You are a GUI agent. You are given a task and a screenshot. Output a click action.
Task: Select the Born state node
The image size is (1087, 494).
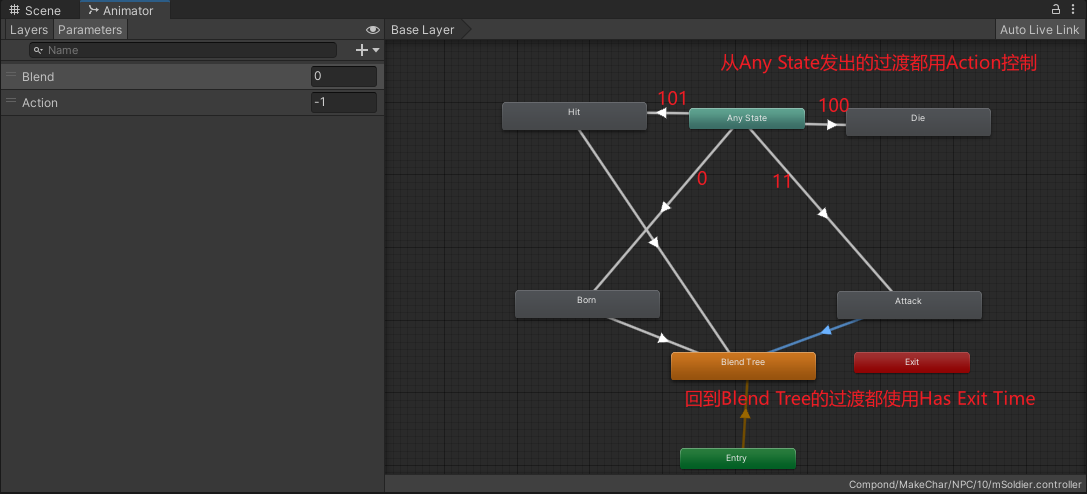point(586,304)
